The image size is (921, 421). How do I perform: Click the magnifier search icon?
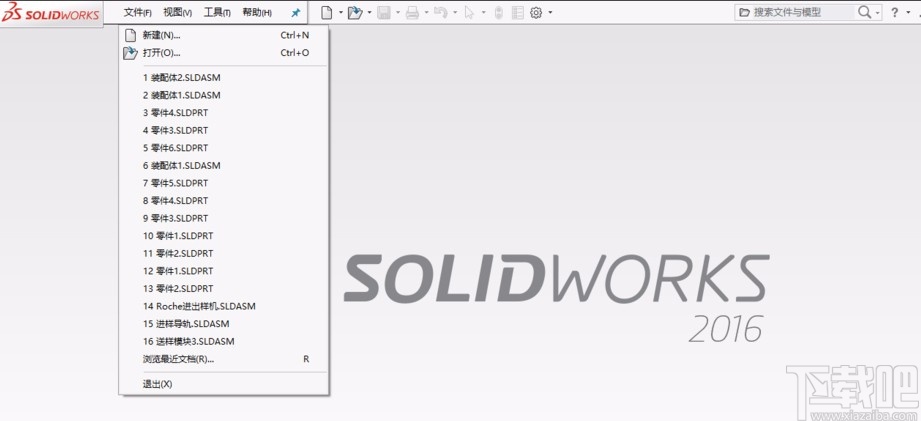[865, 12]
